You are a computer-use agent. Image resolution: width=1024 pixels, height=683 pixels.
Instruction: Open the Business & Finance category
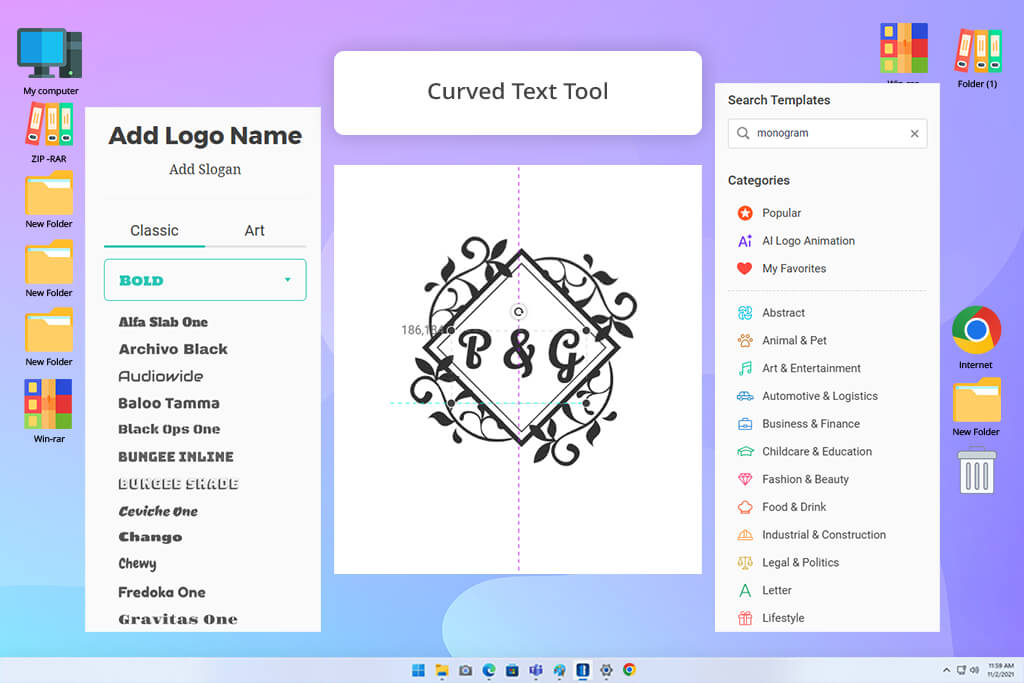pos(798,424)
